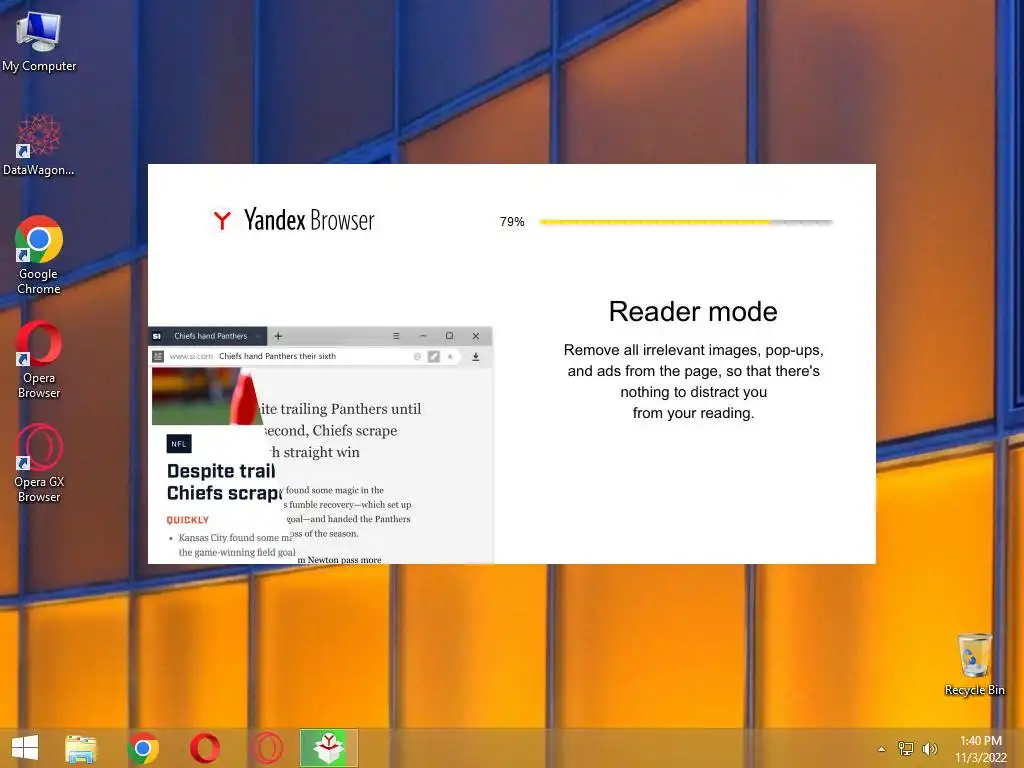Screen dimensions: 1024x768
Task: Click the Reader mode description text
Action: coord(693,381)
